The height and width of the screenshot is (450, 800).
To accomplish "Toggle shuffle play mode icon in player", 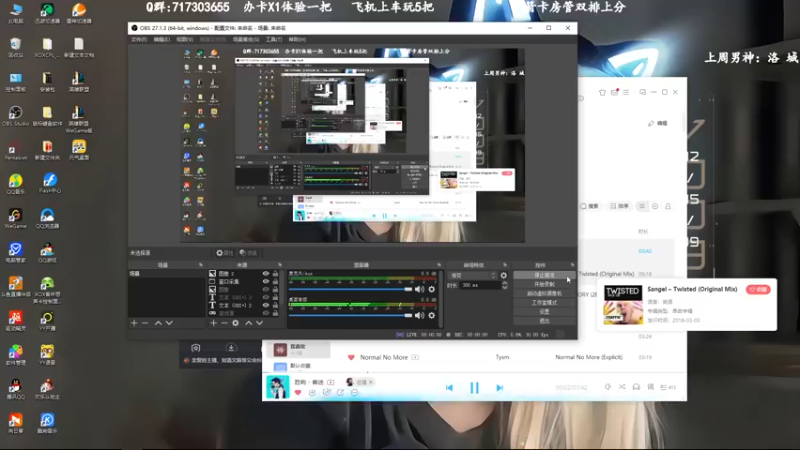I will coord(622,387).
